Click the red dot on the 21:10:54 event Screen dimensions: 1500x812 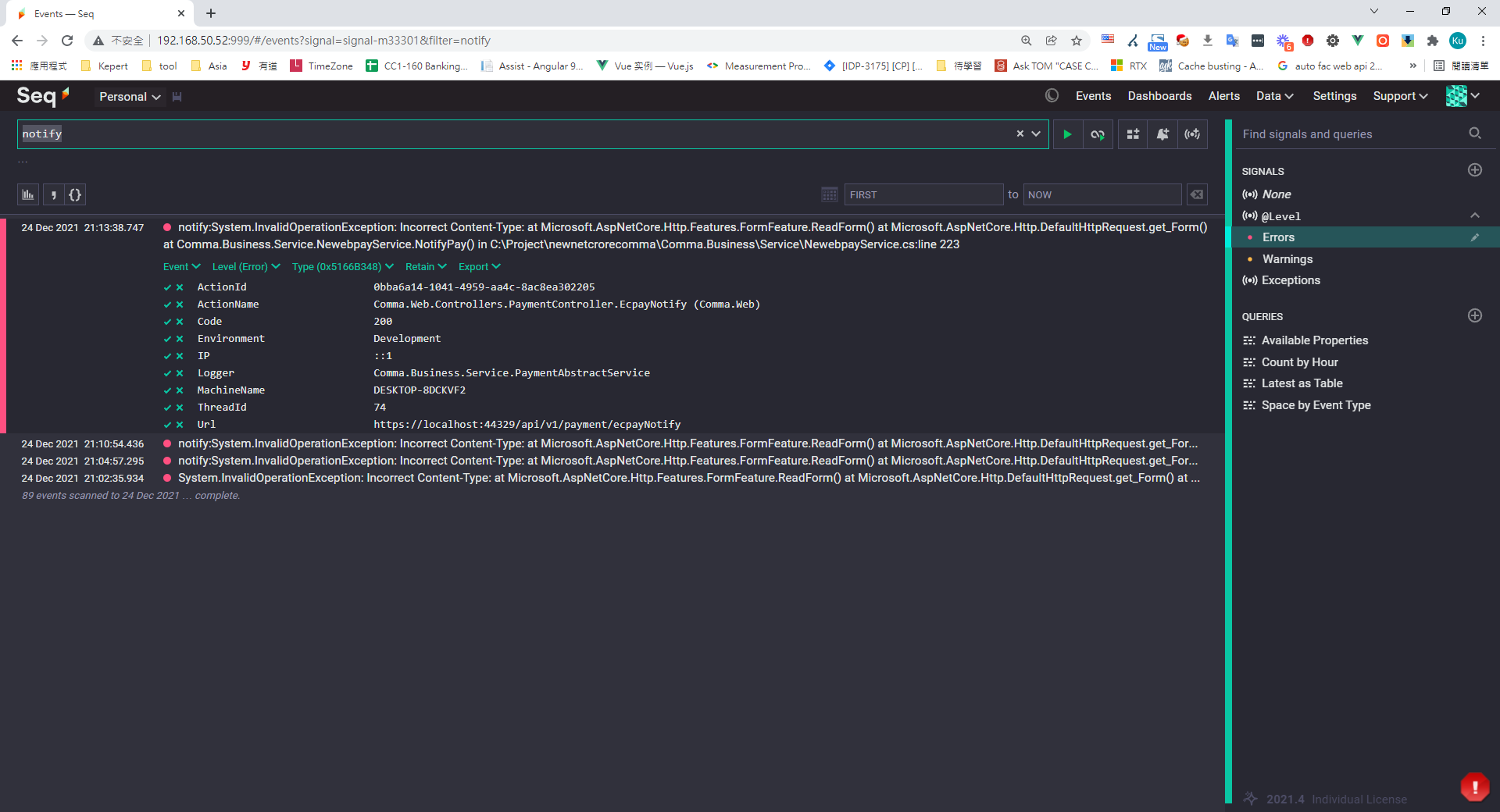tap(167, 443)
